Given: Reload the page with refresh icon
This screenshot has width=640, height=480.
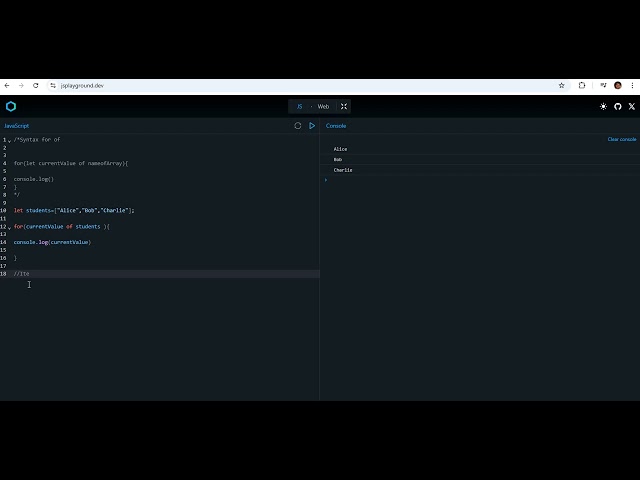Looking at the screenshot, I should click(x=36, y=85).
